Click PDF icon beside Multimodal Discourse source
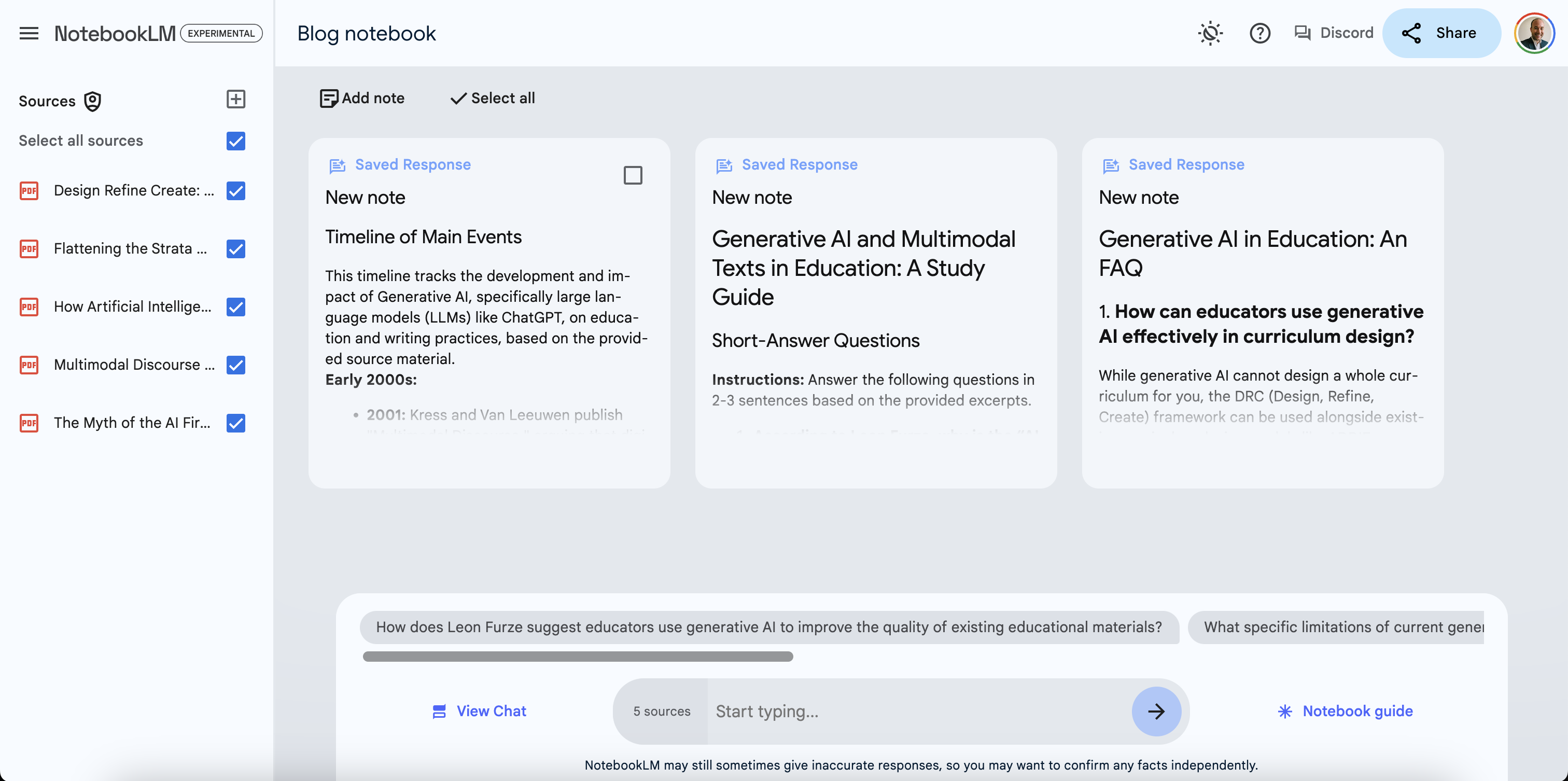Screen dimensions: 1568x781 tap(29, 365)
